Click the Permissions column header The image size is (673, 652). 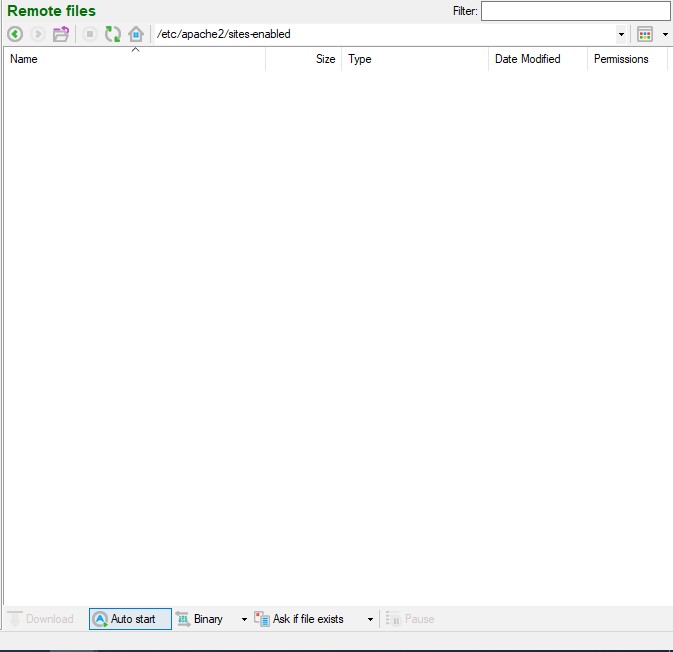tap(621, 59)
